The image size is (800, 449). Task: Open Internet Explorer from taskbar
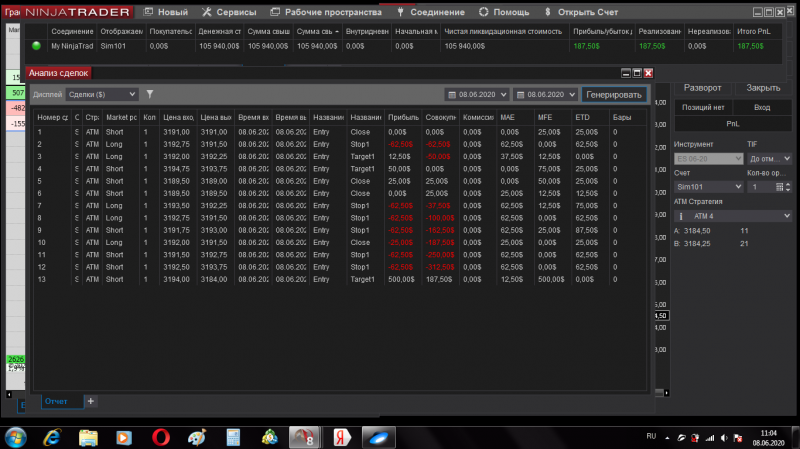coord(52,438)
